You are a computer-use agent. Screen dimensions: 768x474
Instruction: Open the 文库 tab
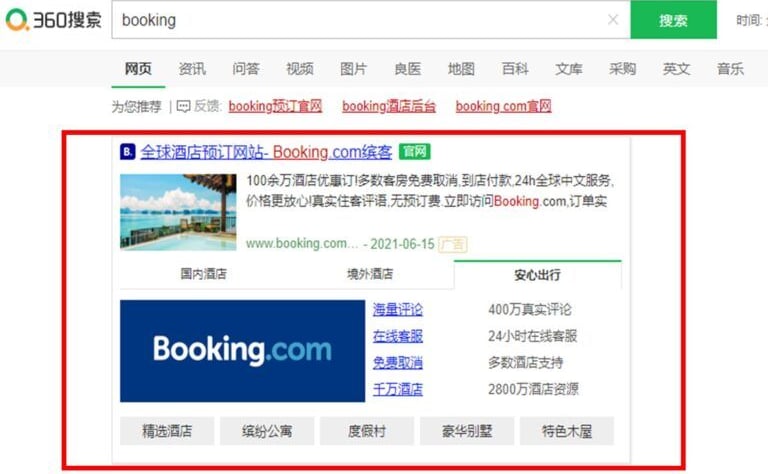tap(569, 69)
